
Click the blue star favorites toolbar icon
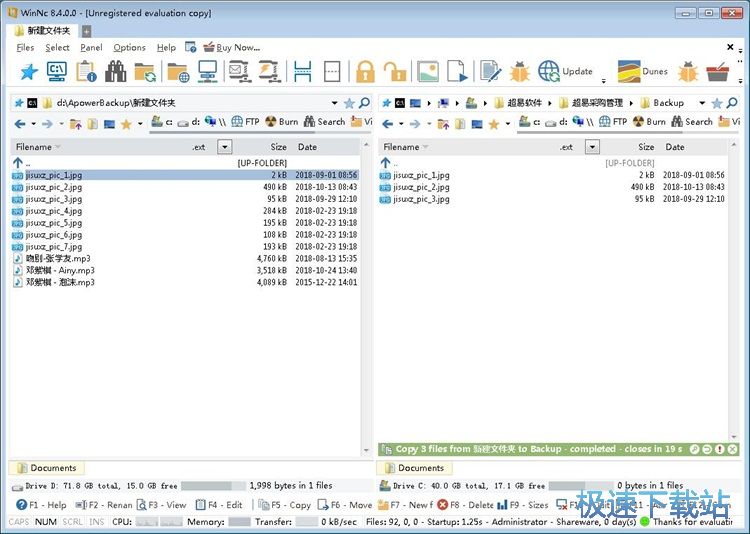28,71
